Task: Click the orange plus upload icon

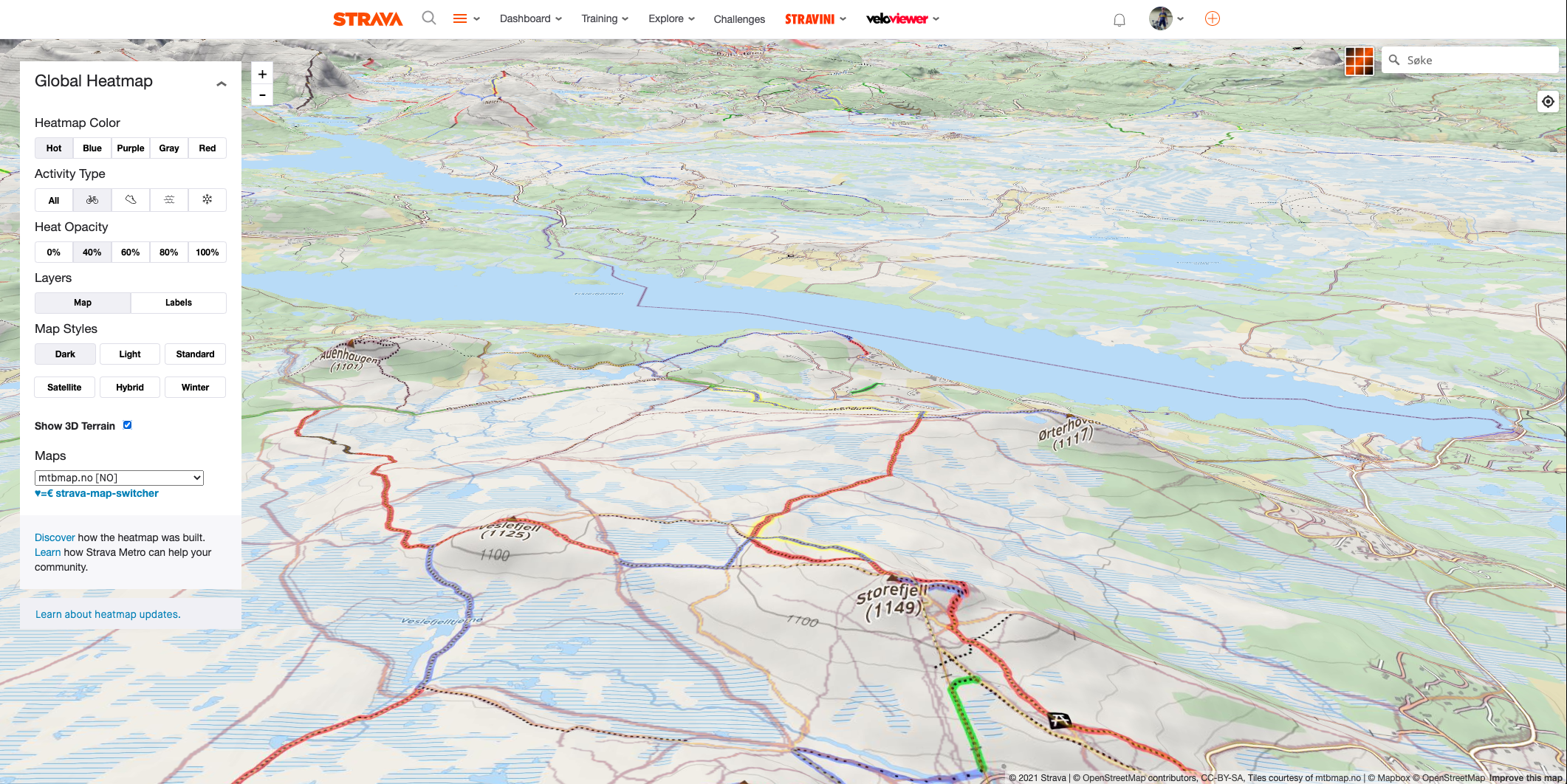Action: [x=1213, y=18]
